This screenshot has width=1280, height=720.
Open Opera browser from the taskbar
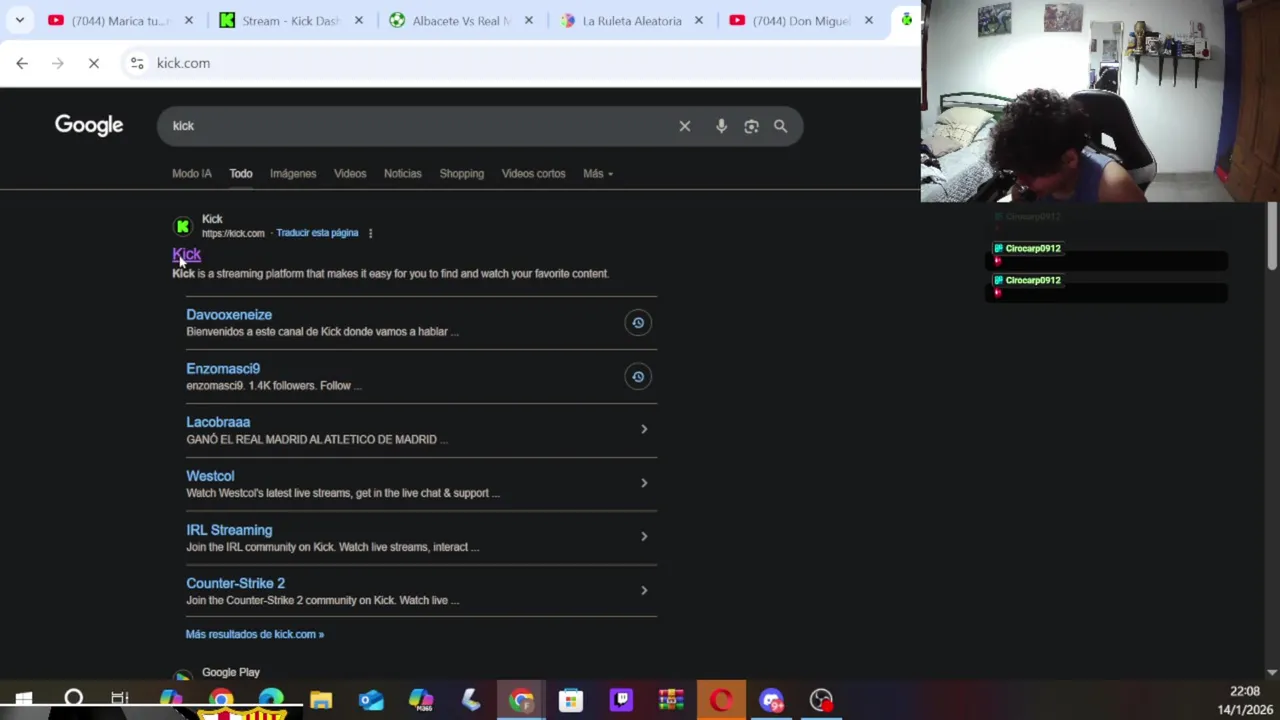[721, 699]
